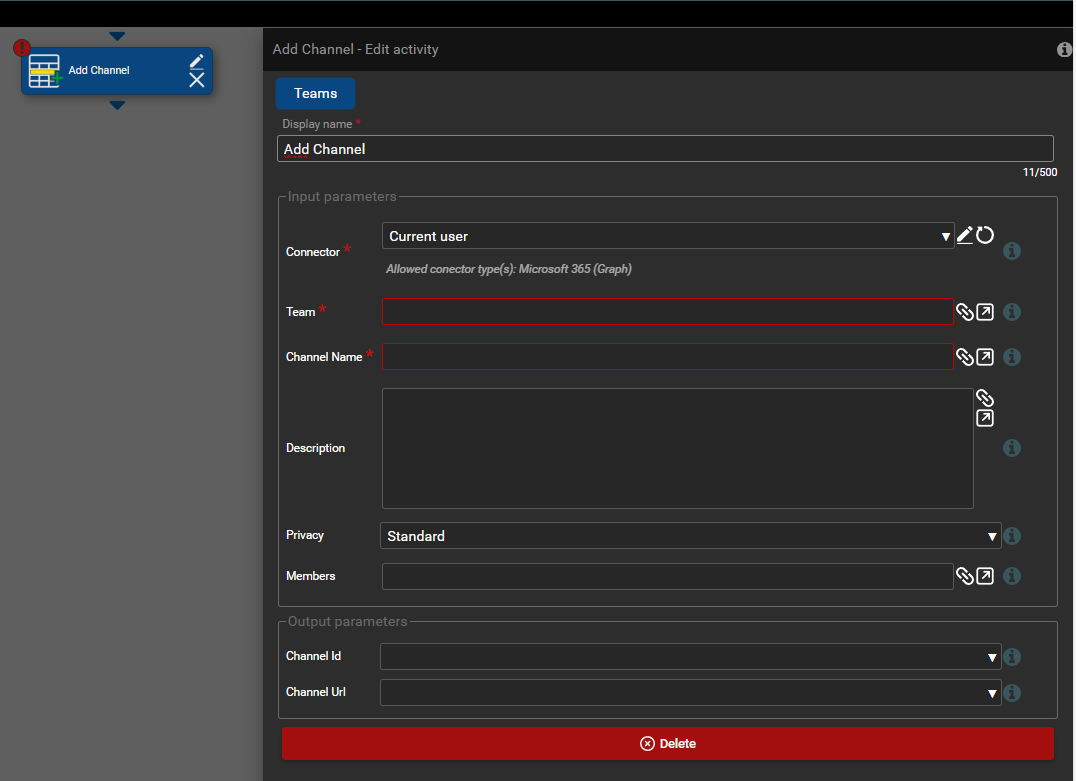Click the edit connector pencil icon
The image size is (1076, 781).
coord(965,235)
